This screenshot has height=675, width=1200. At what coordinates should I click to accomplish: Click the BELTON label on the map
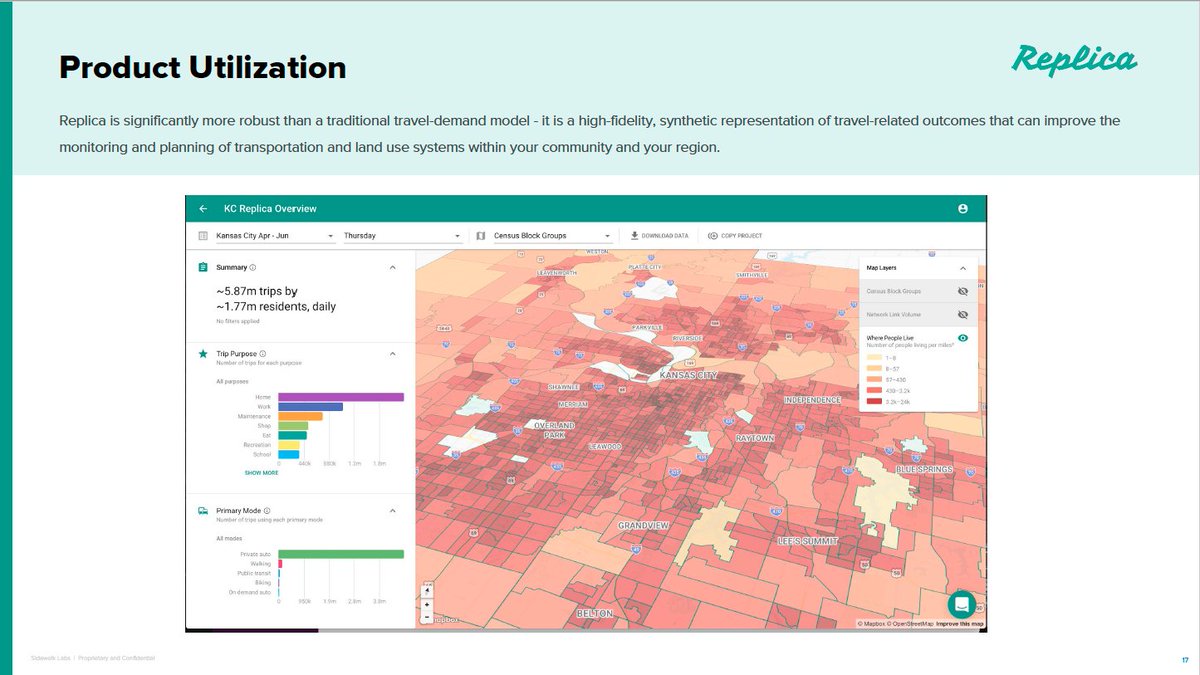point(595,613)
